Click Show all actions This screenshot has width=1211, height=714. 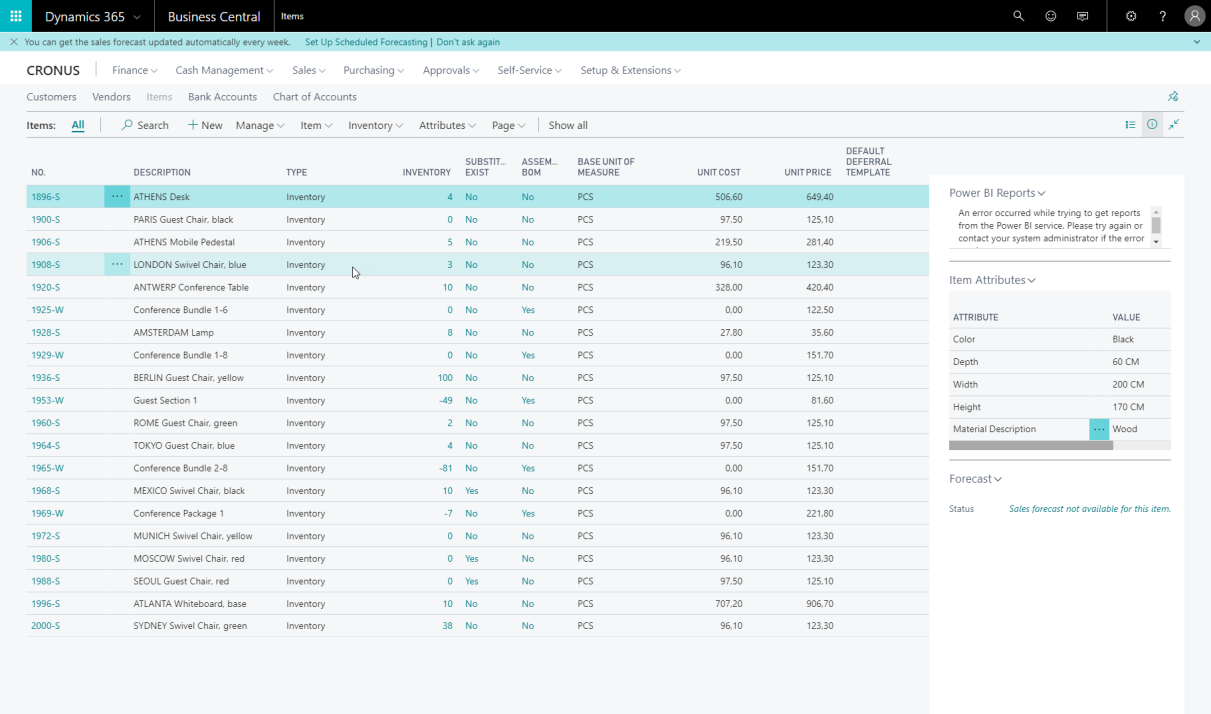coord(568,125)
